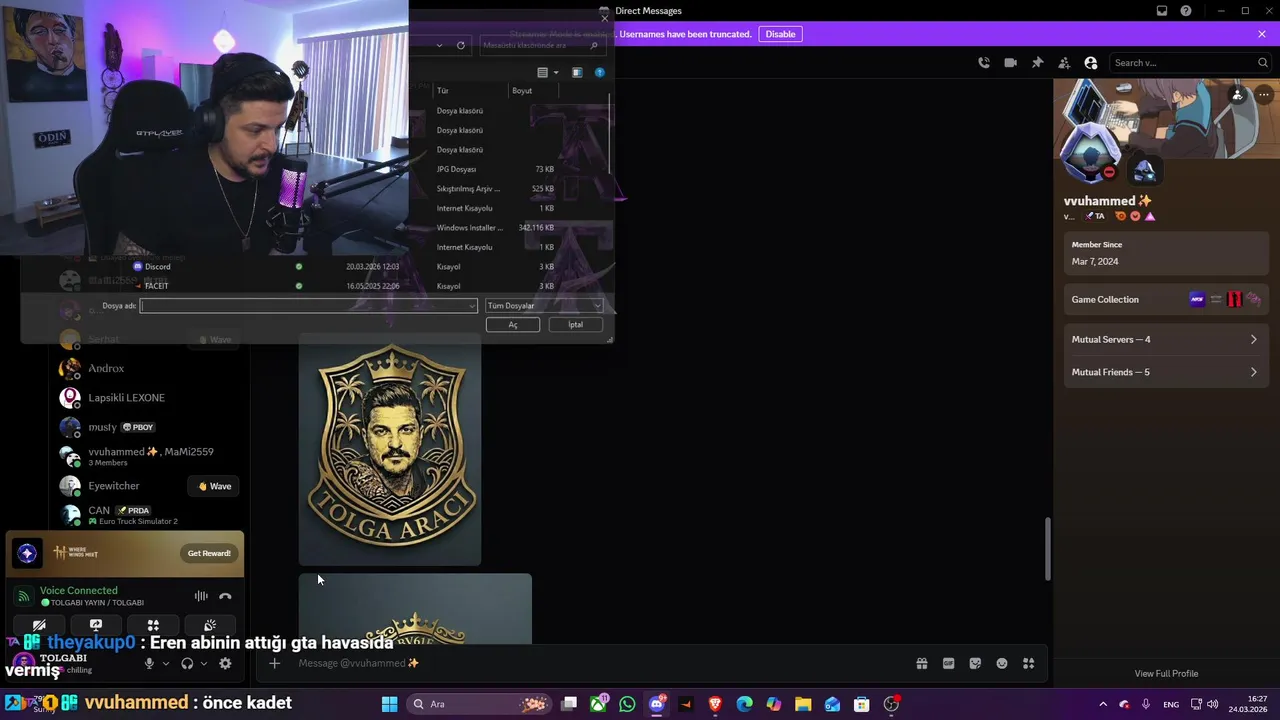Dismiss the Streamer Mode purple banner
Image resolution: width=1280 pixels, height=720 pixels.
click(1262, 34)
